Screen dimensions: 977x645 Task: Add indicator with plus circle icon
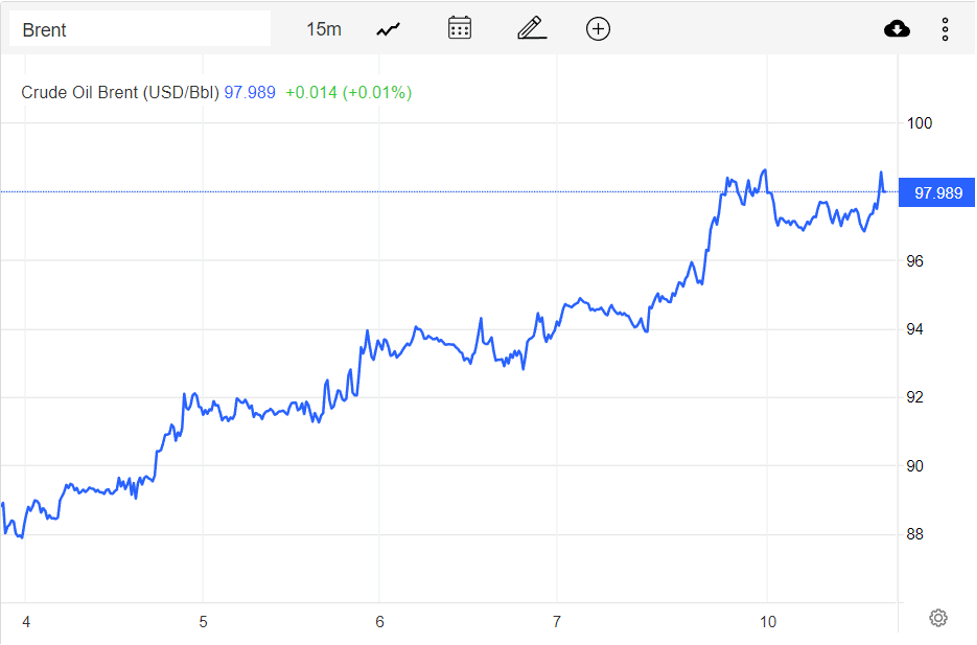click(598, 29)
